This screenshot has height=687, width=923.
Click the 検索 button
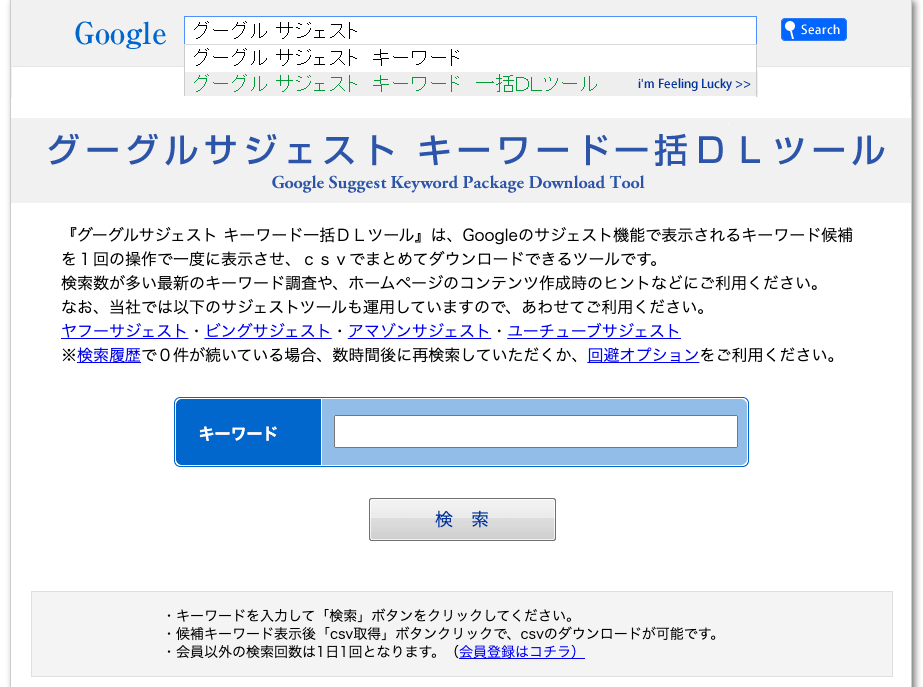pyautogui.click(x=462, y=519)
